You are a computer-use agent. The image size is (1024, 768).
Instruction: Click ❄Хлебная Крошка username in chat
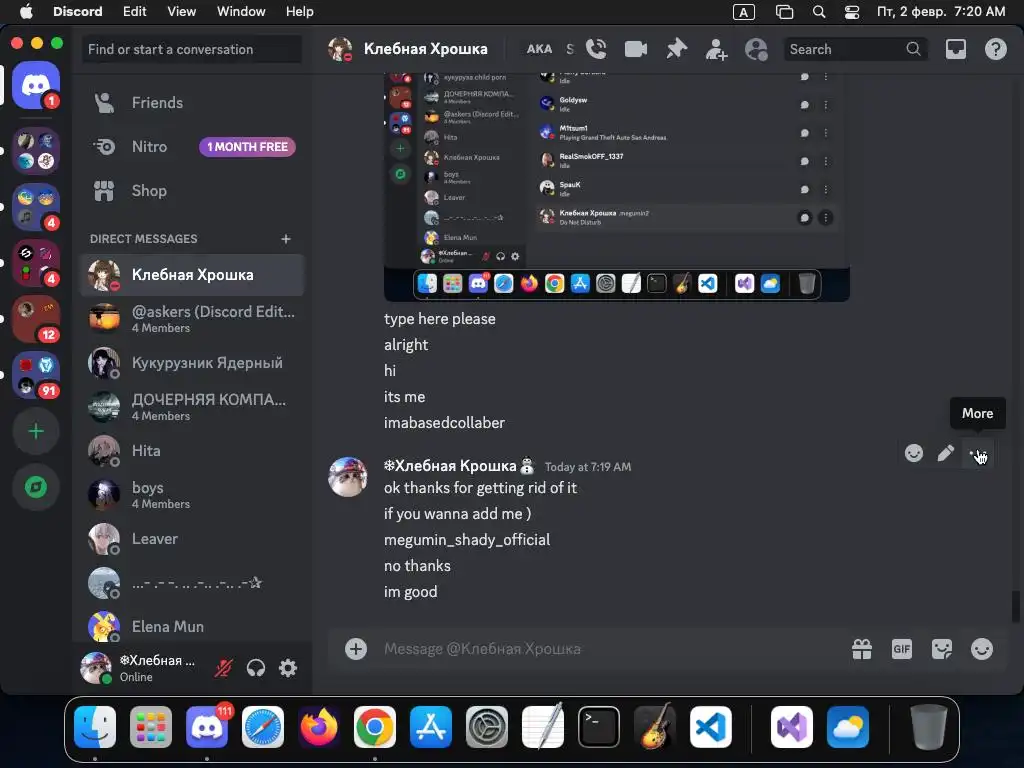coord(460,466)
